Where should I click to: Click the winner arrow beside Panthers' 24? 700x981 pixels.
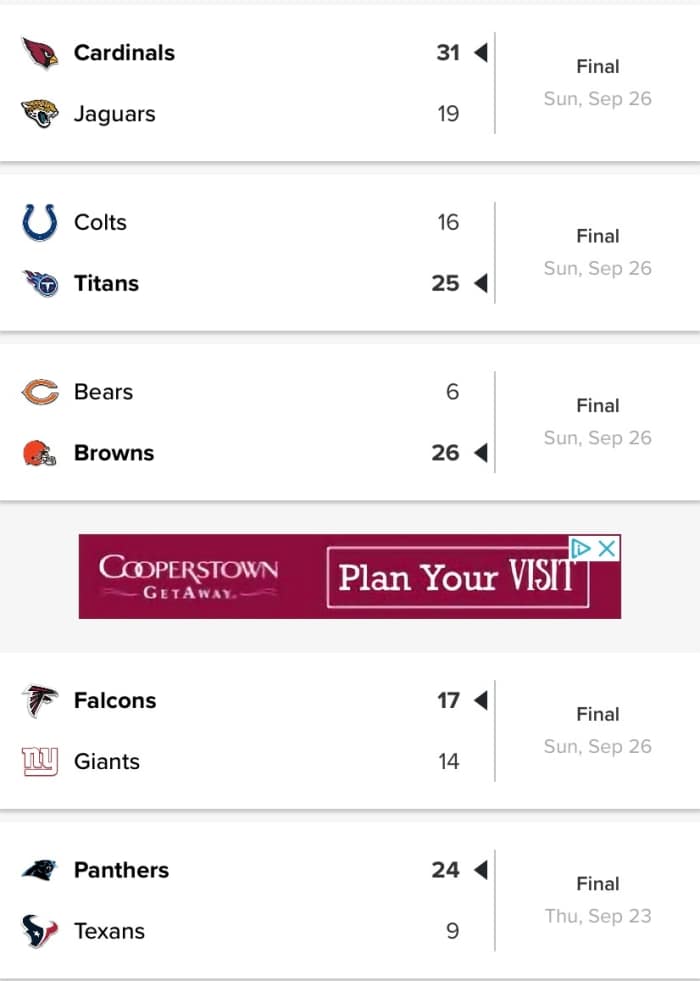[479, 871]
